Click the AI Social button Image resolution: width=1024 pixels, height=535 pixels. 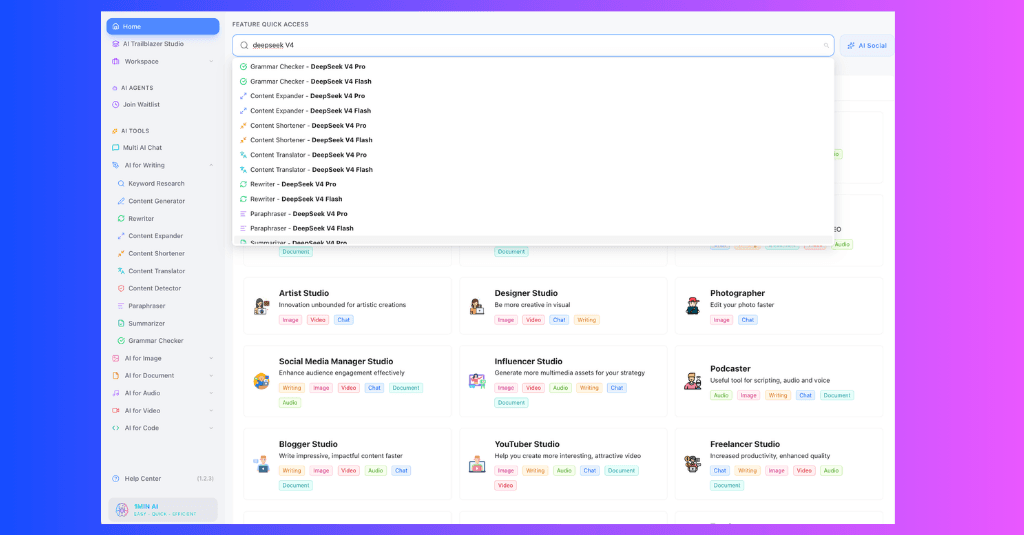867,46
